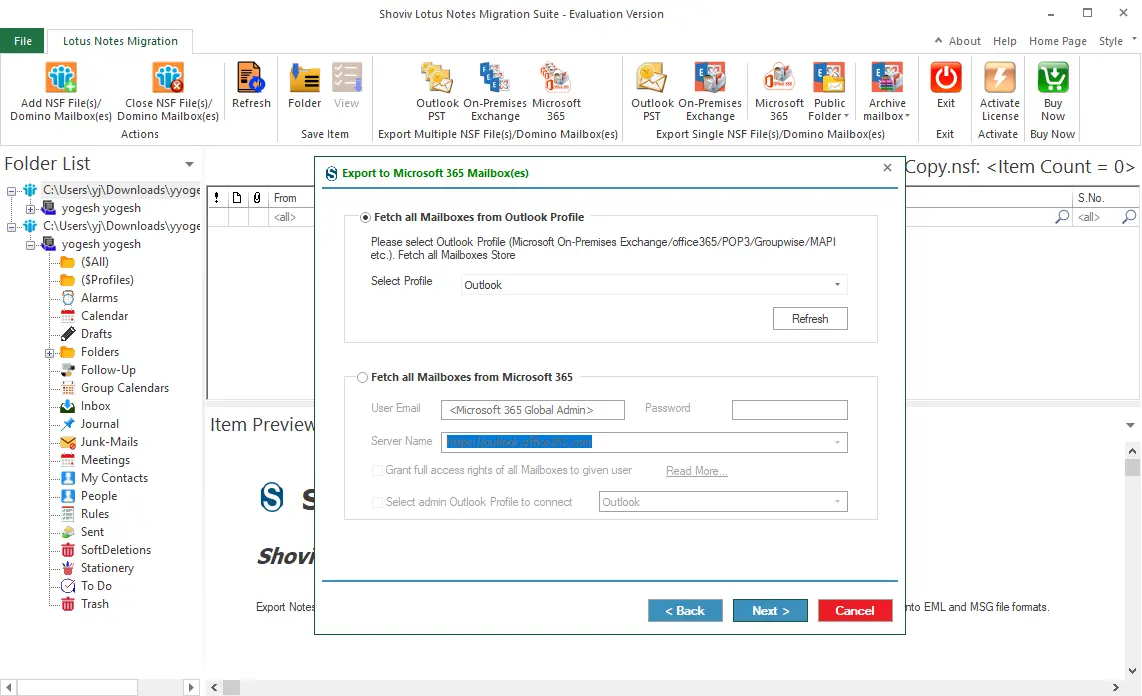Click the User Email input field
1142x696 pixels.
[x=532, y=410]
